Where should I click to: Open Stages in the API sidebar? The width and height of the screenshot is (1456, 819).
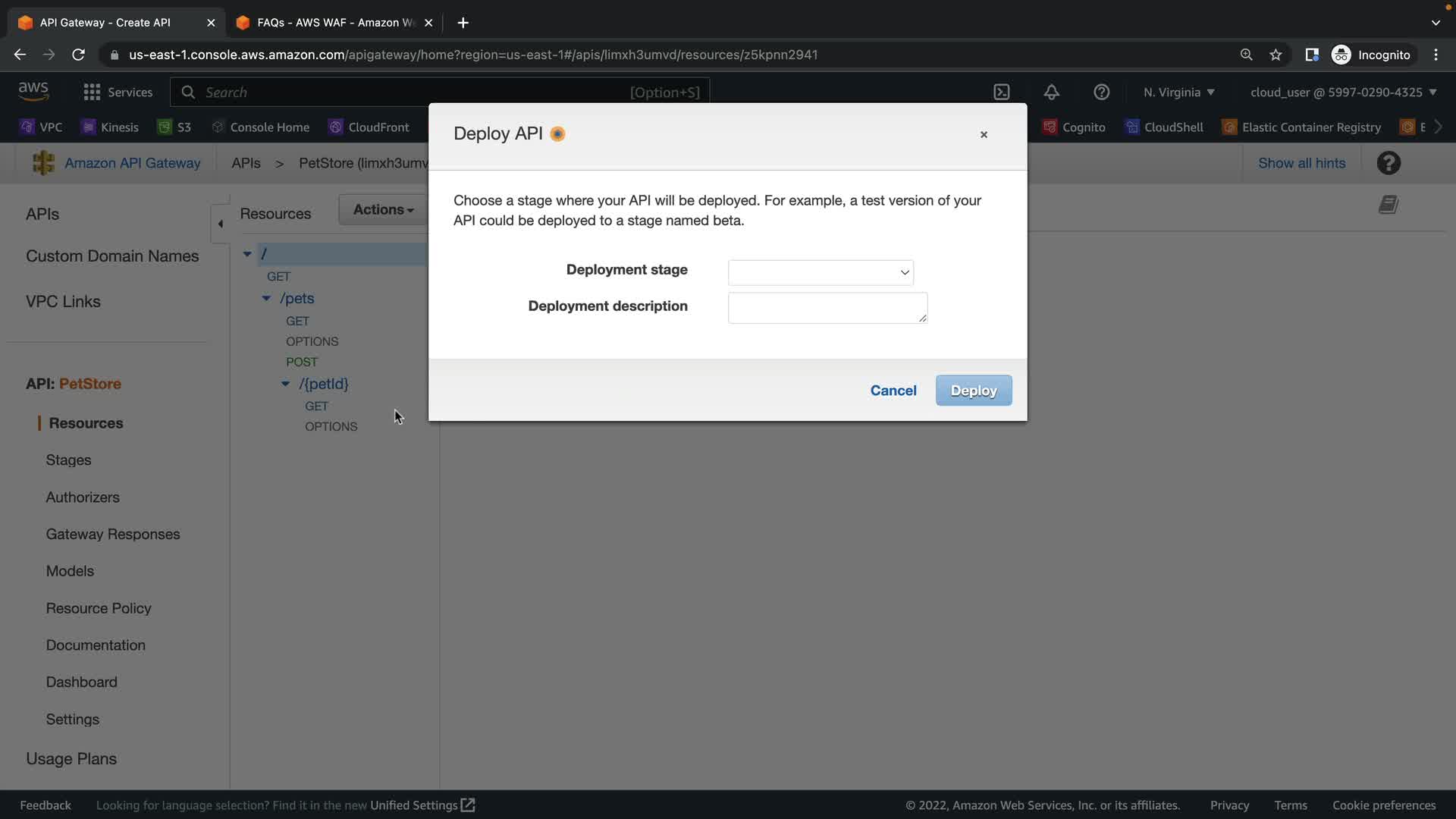(x=68, y=460)
